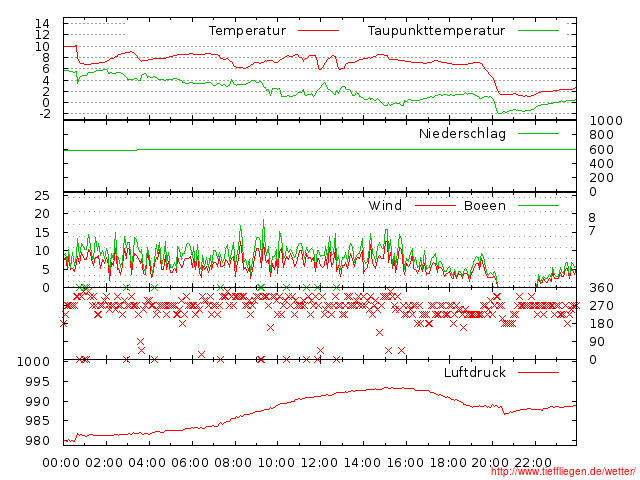Image resolution: width=640 pixels, height=480 pixels.
Task: Click the -2 temperature axis value
Action: [44, 113]
